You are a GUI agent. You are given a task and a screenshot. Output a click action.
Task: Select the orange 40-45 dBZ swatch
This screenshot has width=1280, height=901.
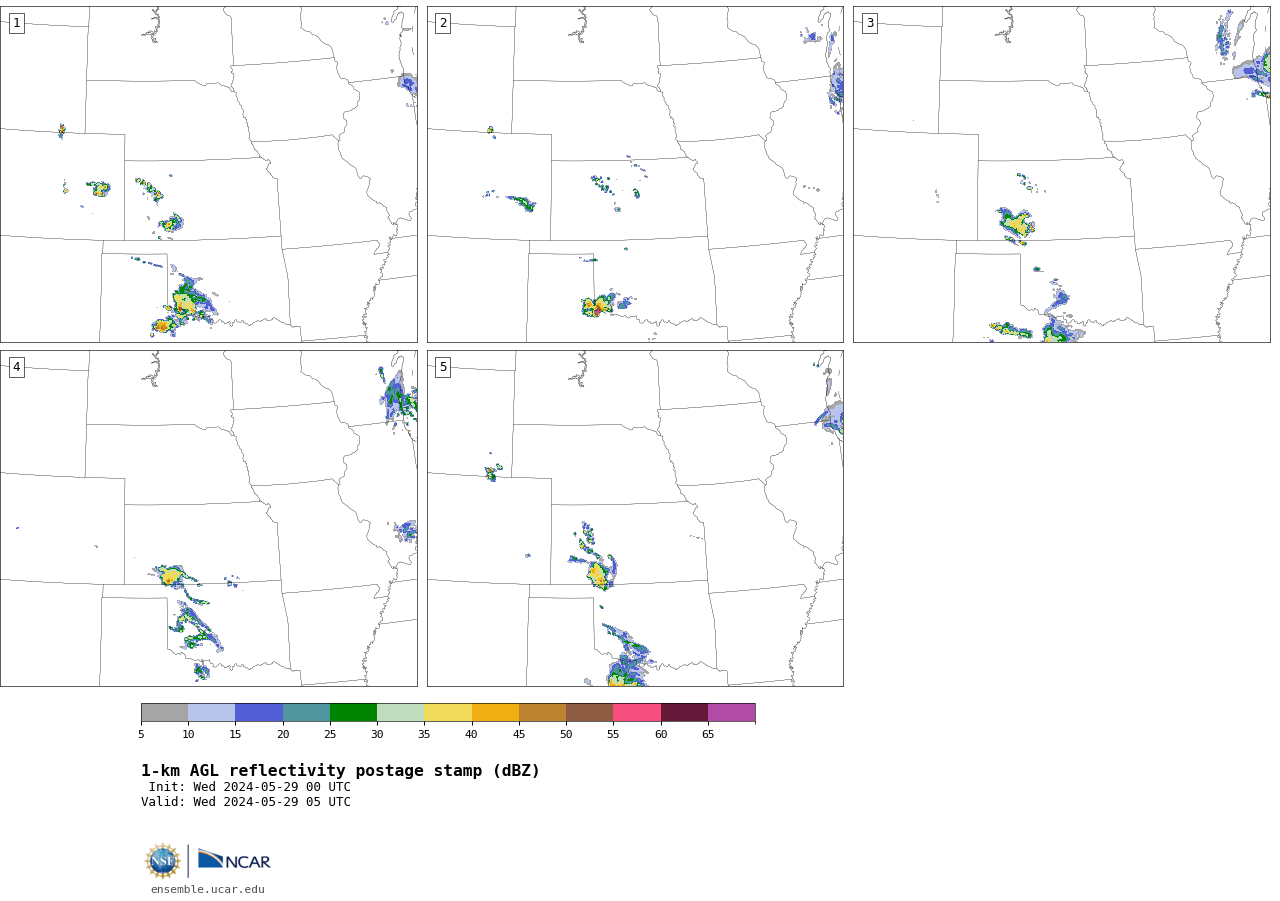coord(495,713)
